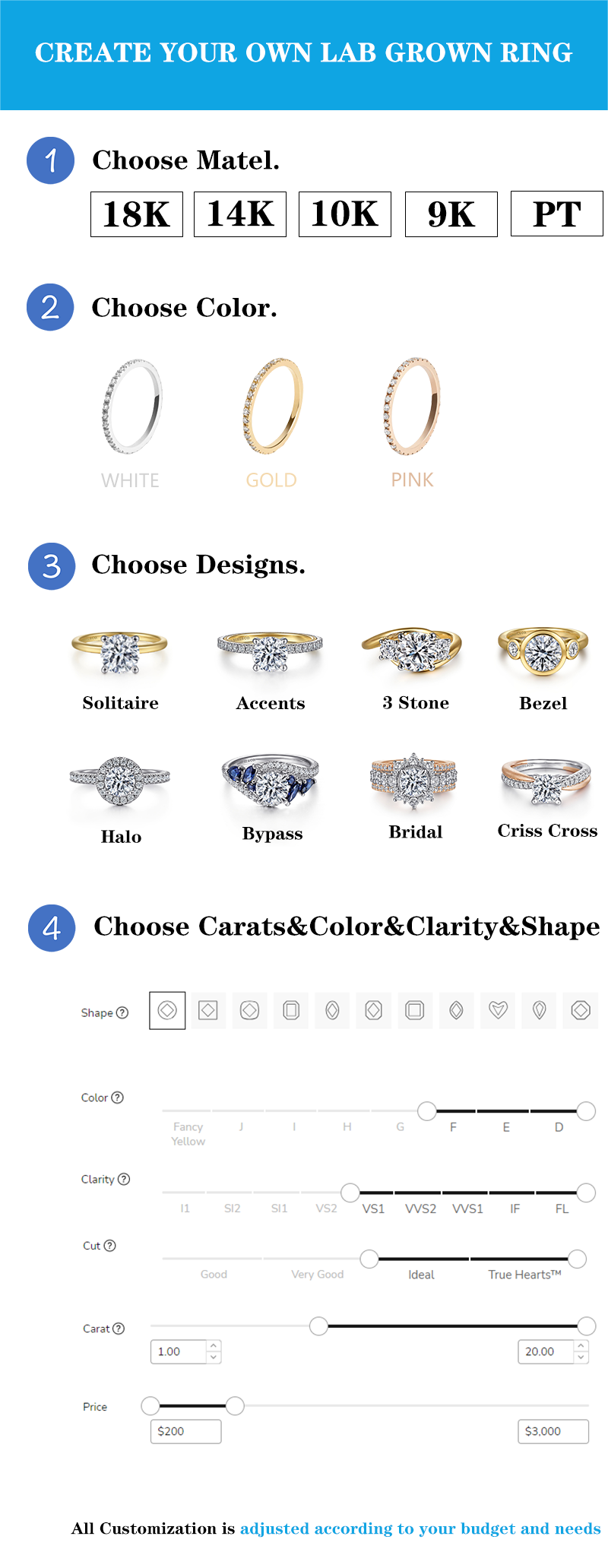Click the Clarity slider left handle at VS1

click(x=350, y=1193)
